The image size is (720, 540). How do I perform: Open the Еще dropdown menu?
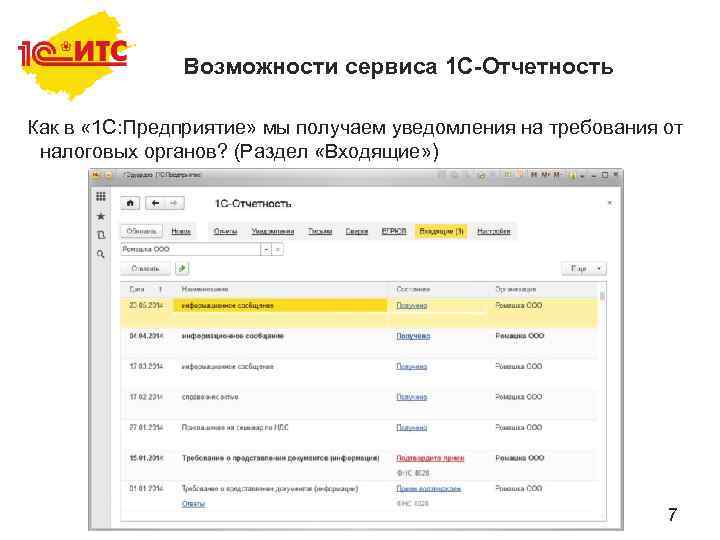(584, 268)
